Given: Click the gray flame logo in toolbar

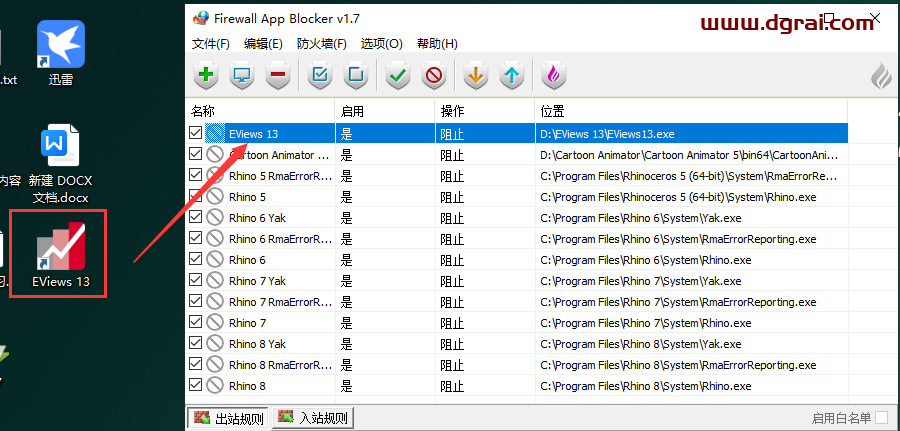Looking at the screenshot, I should tap(882, 76).
